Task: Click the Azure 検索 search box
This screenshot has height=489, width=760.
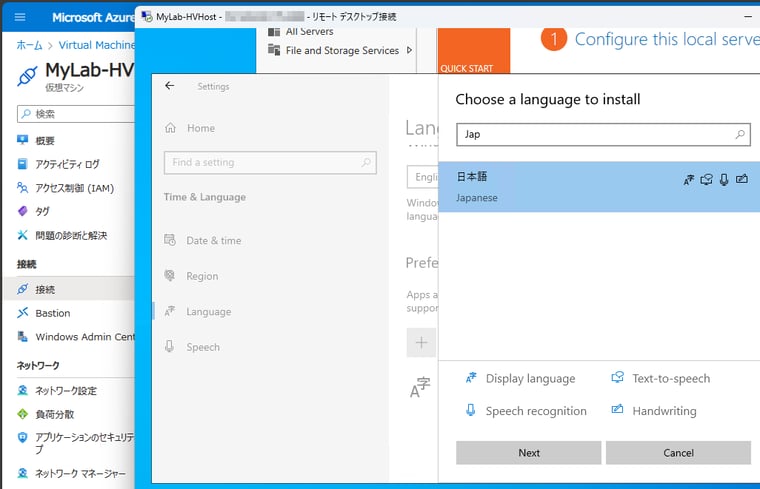Action: coord(80,114)
